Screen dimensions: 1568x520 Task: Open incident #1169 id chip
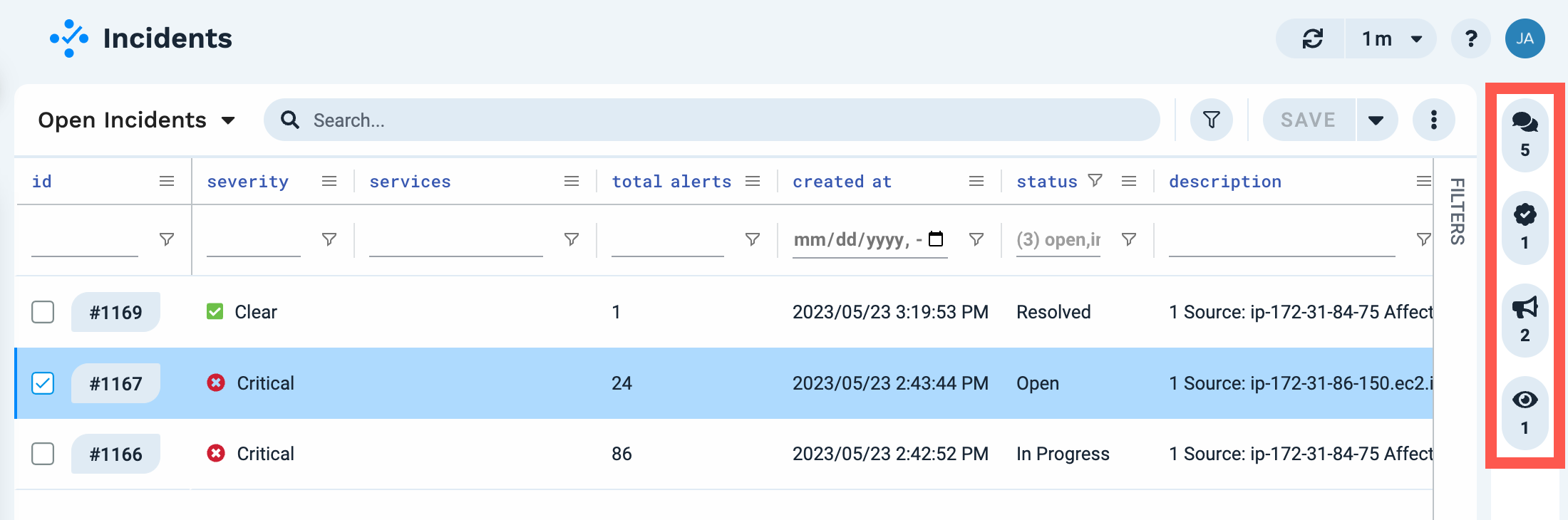click(115, 312)
